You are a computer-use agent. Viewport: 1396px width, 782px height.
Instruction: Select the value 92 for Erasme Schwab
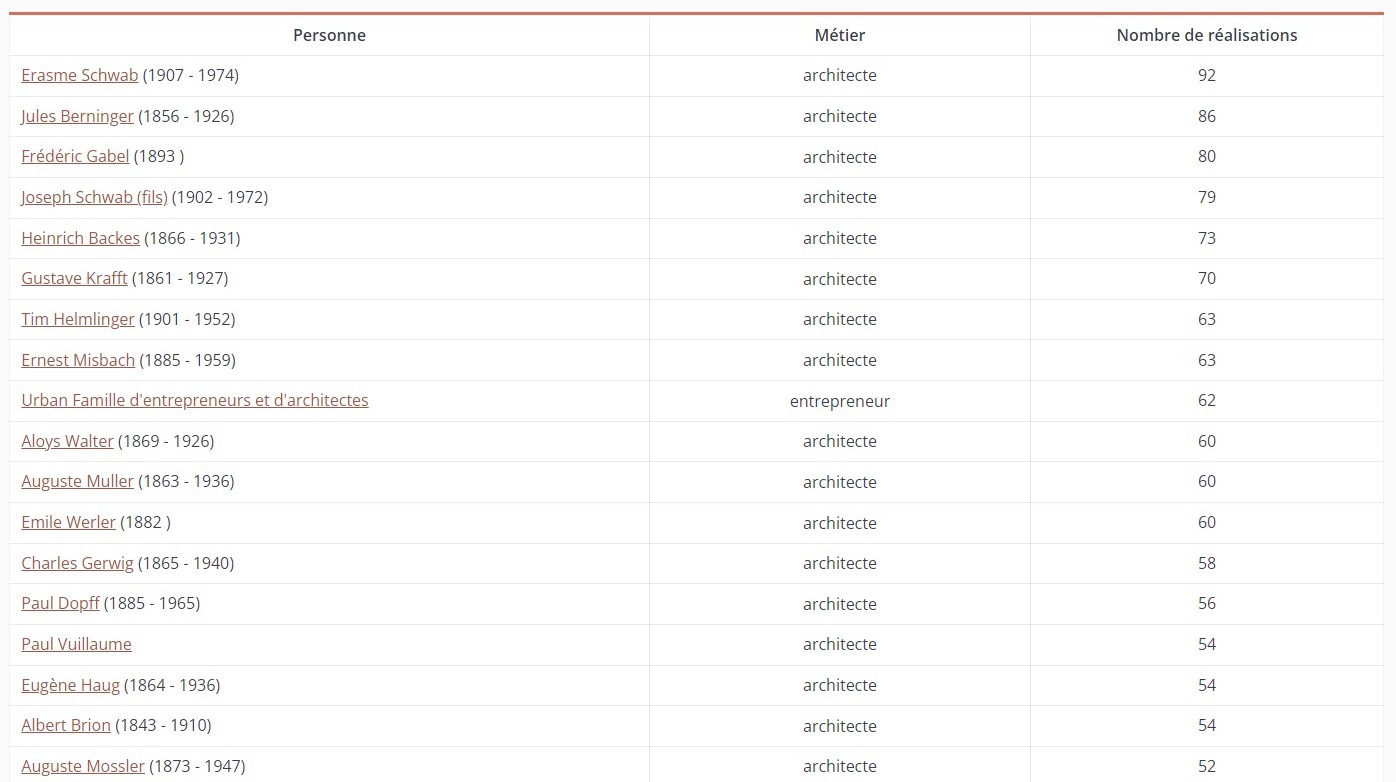pyautogui.click(x=1207, y=75)
